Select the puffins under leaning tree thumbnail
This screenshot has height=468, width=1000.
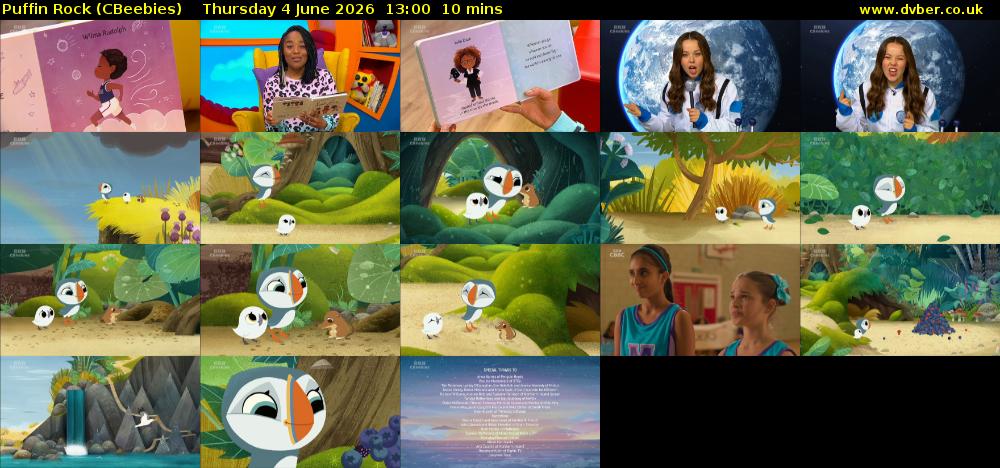tap(700, 188)
